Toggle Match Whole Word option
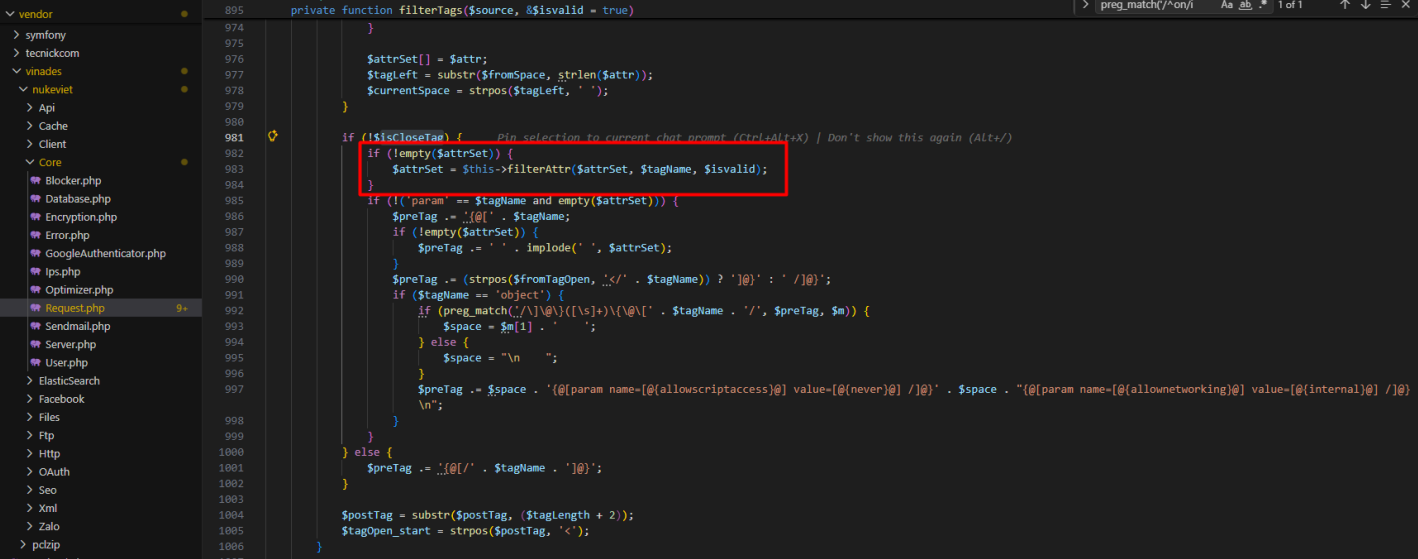The height and width of the screenshot is (559, 1418). pos(1246,5)
